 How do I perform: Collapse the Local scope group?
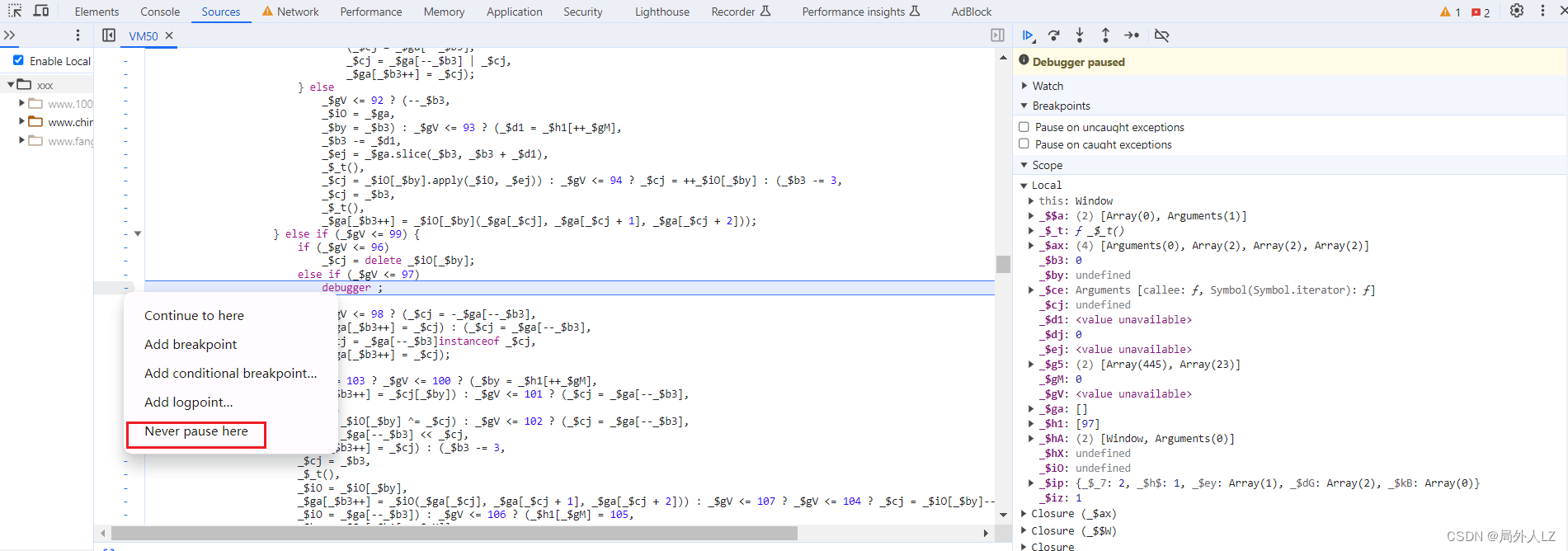[1024, 186]
